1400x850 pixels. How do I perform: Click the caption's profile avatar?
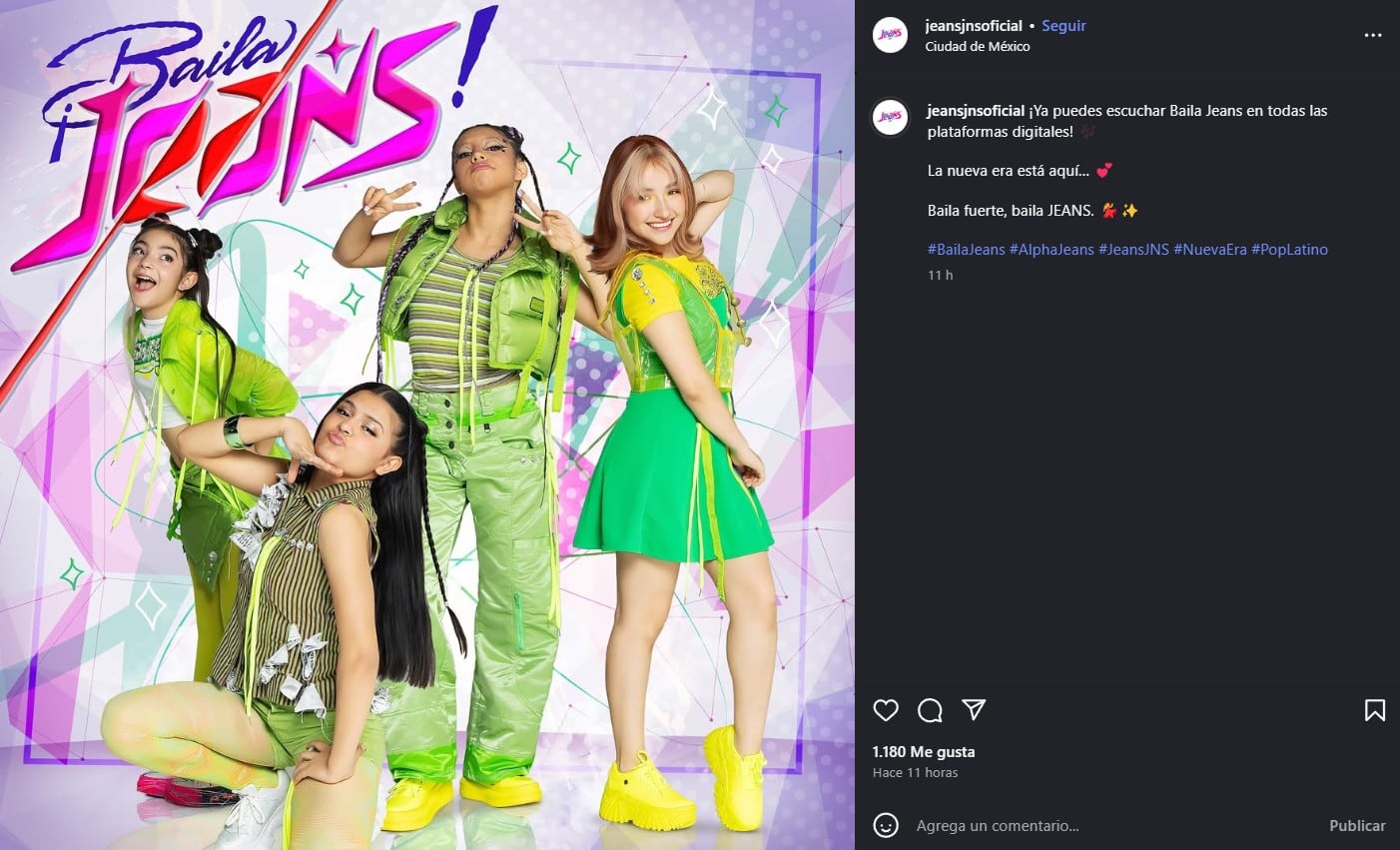[x=890, y=116]
